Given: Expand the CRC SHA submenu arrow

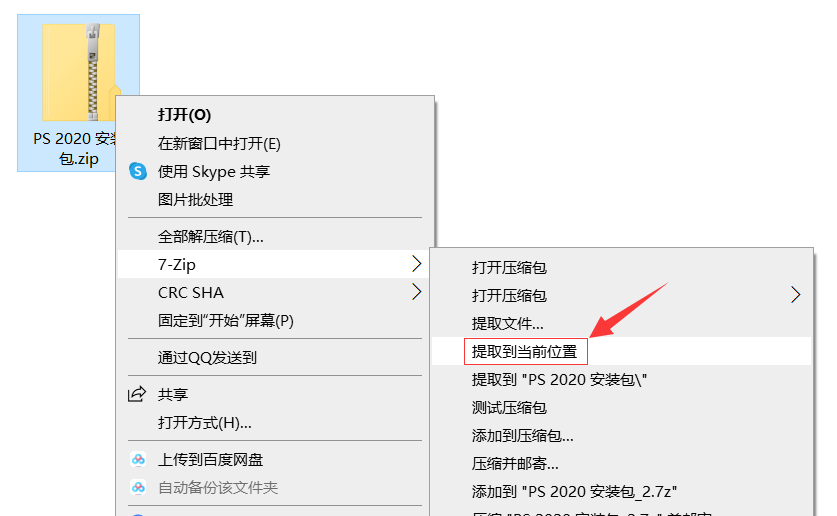Looking at the screenshot, I should point(416,292).
